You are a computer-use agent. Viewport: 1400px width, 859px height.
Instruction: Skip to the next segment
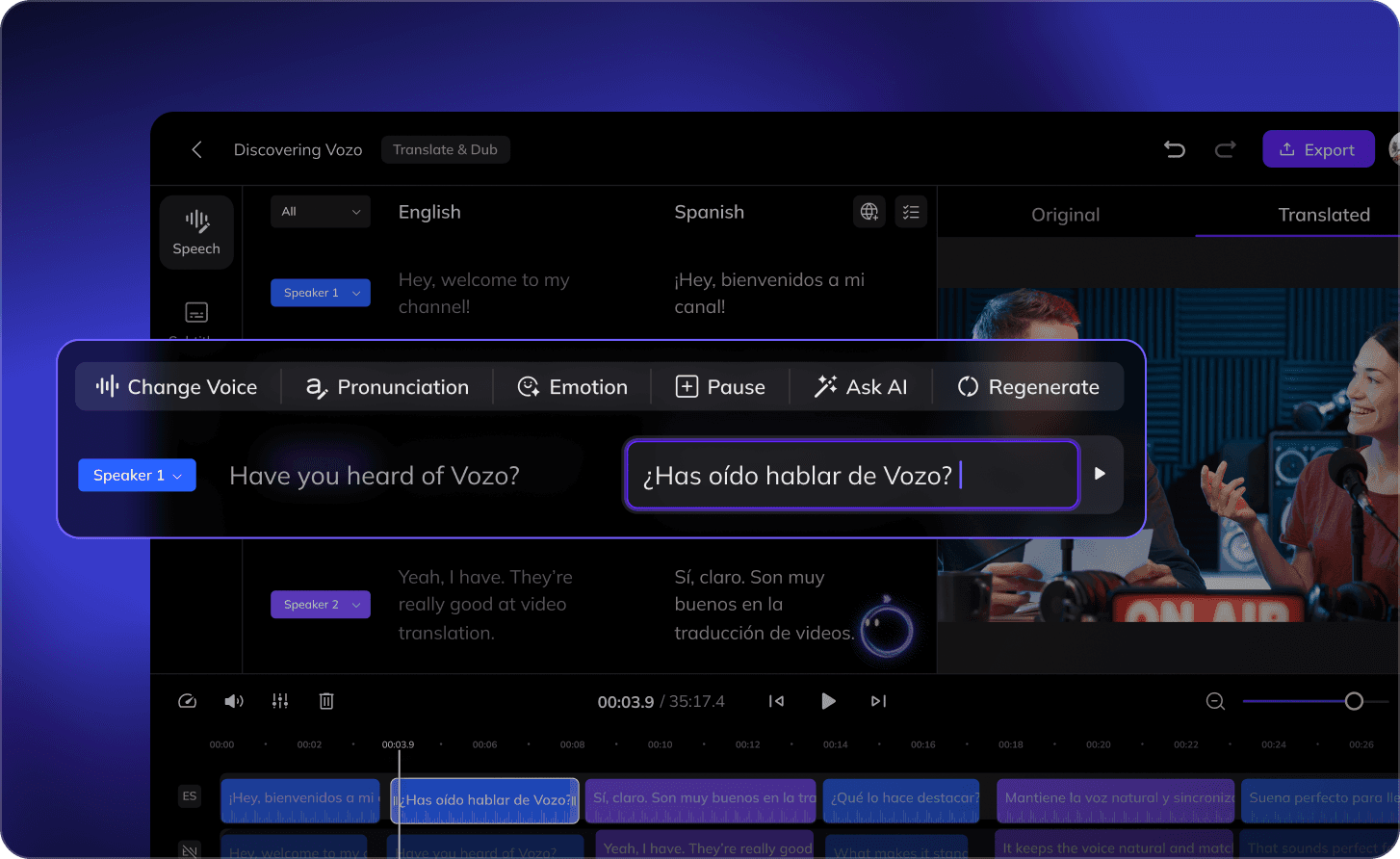tap(878, 701)
